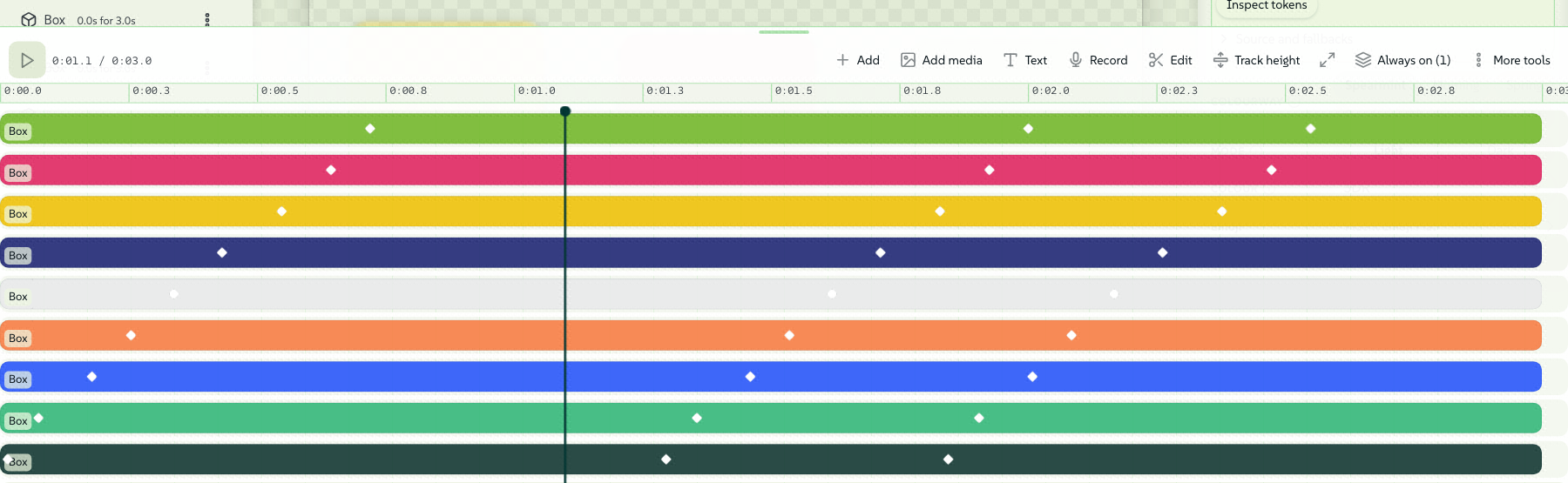
Task: Select last keyframe on bright blue track
Action: [1032, 377]
